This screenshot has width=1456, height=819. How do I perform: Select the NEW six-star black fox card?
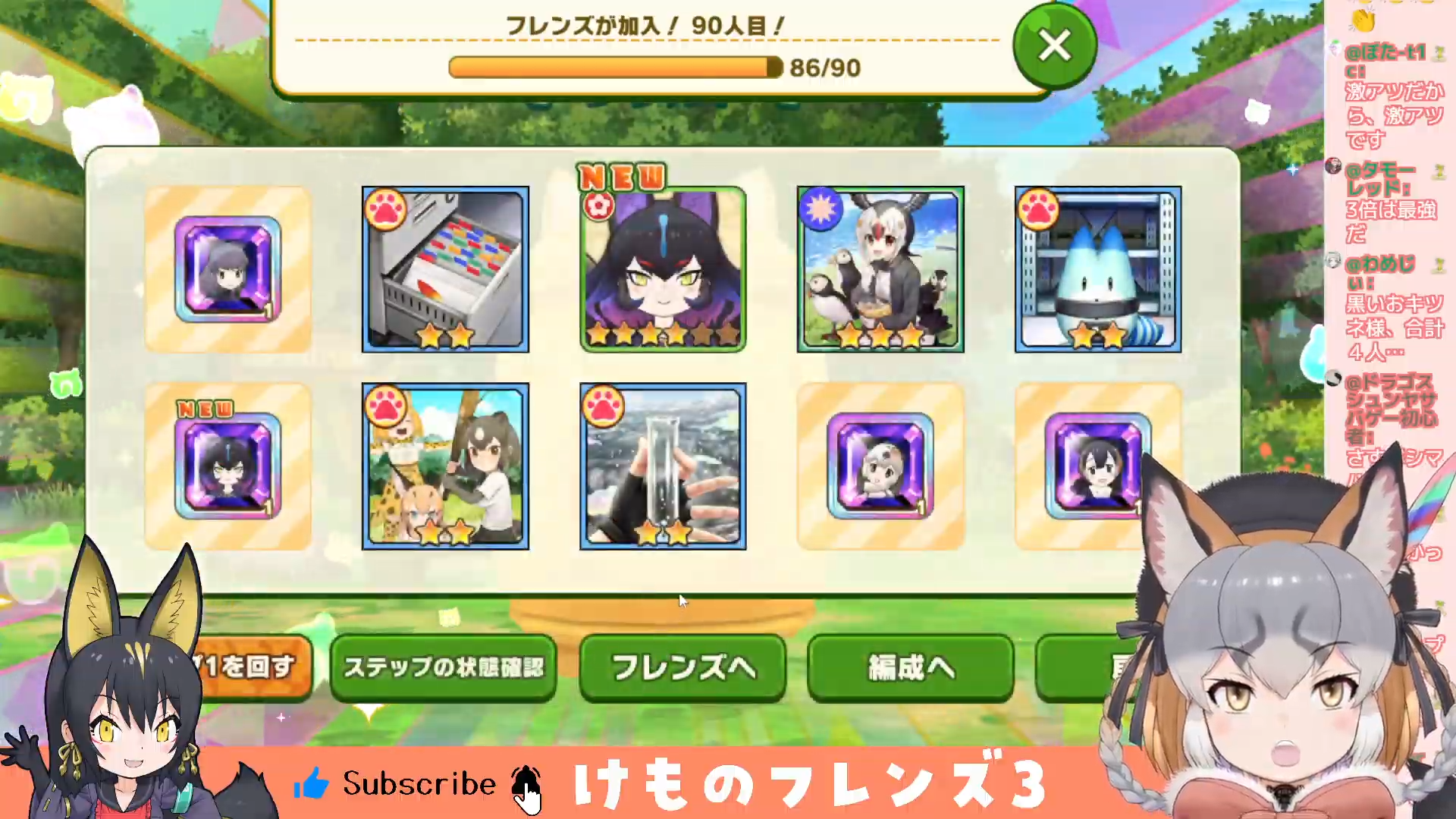(x=663, y=269)
